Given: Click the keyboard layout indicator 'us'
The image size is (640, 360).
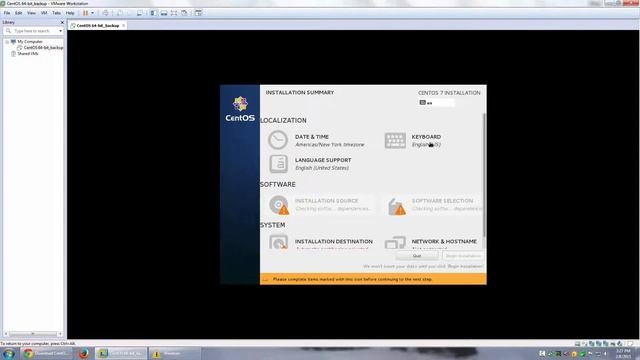Looking at the screenshot, I should coord(436,103).
